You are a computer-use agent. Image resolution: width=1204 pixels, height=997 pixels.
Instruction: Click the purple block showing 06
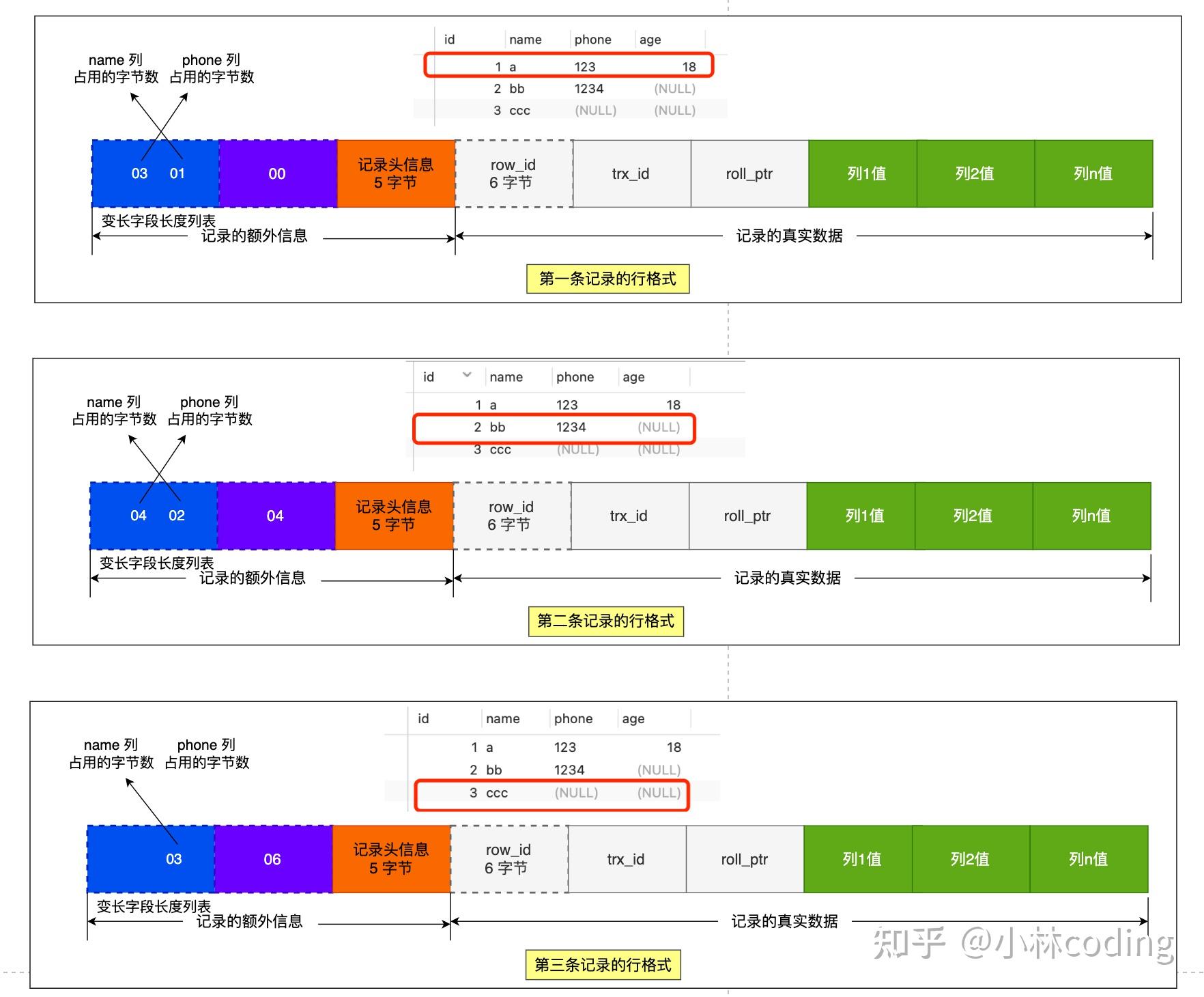[x=273, y=859]
